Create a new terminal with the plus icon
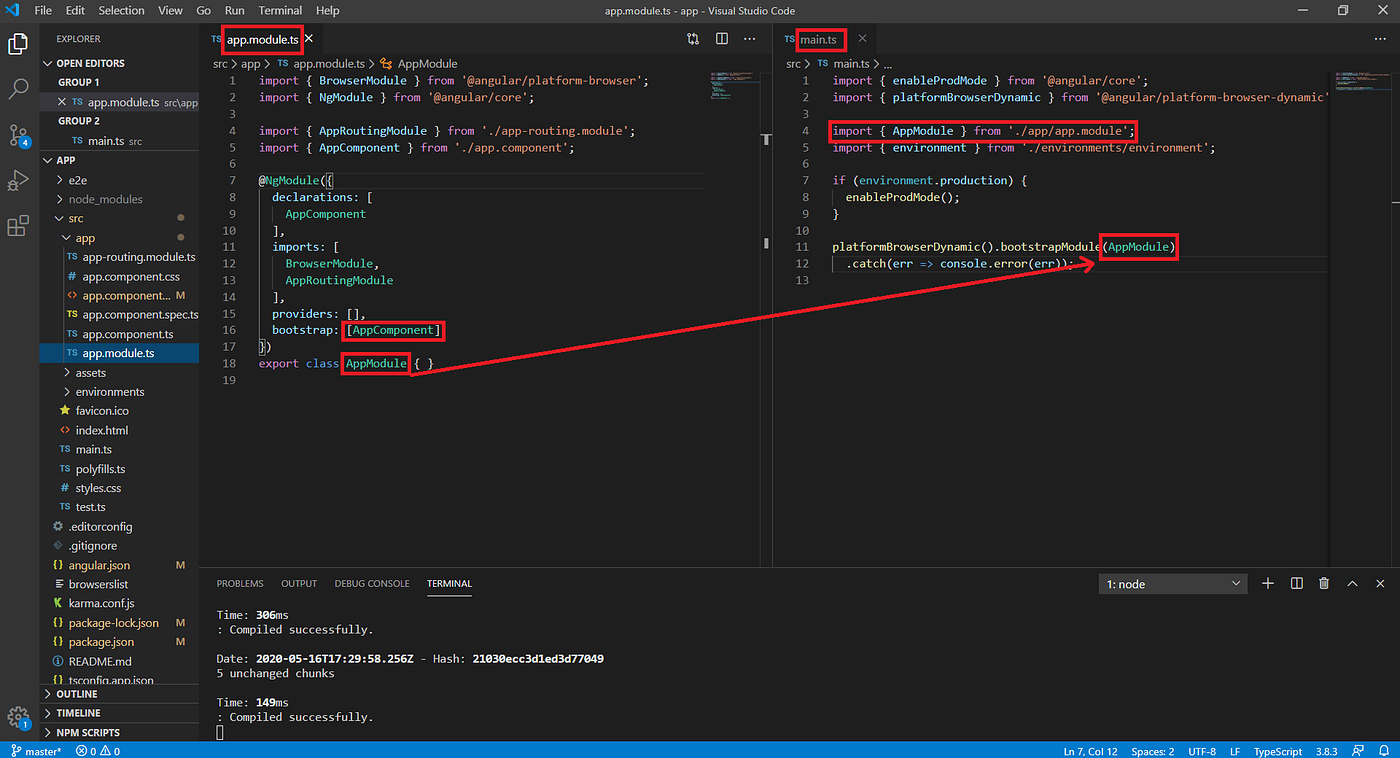 (1268, 583)
